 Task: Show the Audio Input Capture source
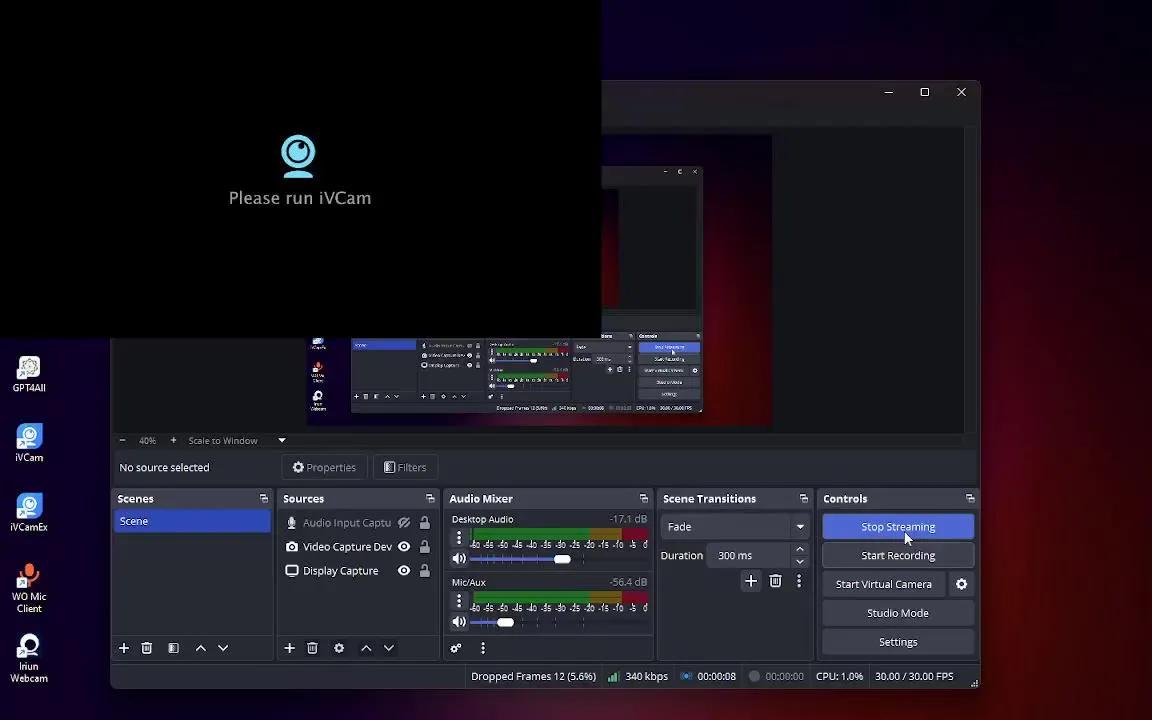pos(404,522)
